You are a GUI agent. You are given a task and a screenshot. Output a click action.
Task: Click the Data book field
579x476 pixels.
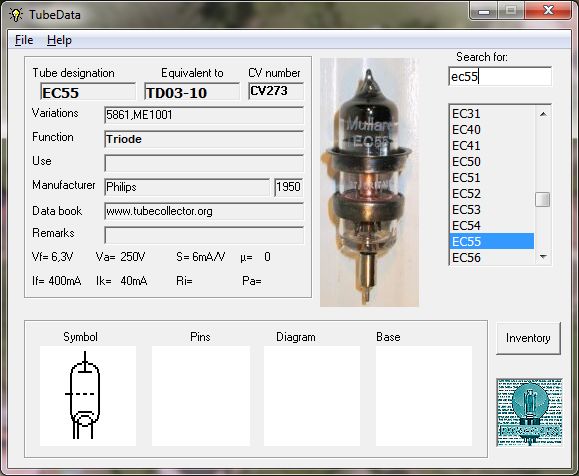click(x=204, y=211)
